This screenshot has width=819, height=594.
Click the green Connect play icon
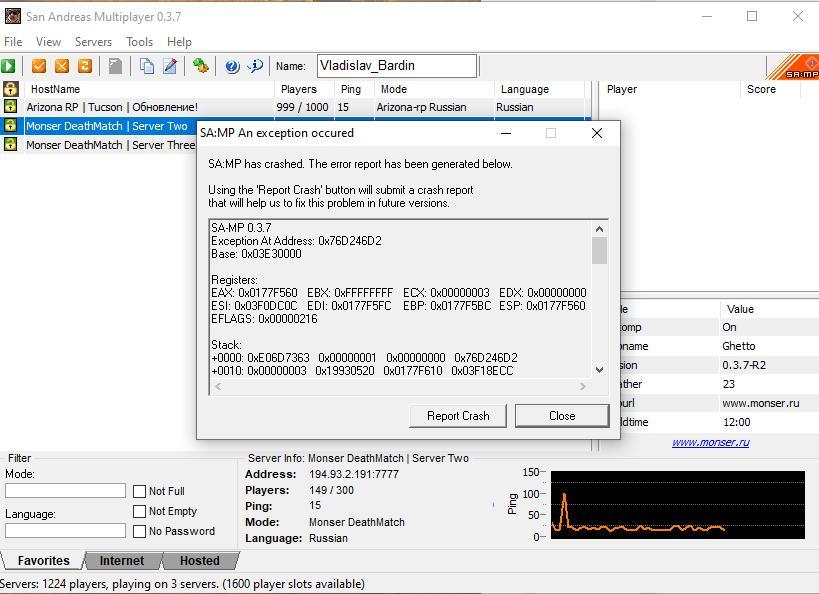click(9, 66)
